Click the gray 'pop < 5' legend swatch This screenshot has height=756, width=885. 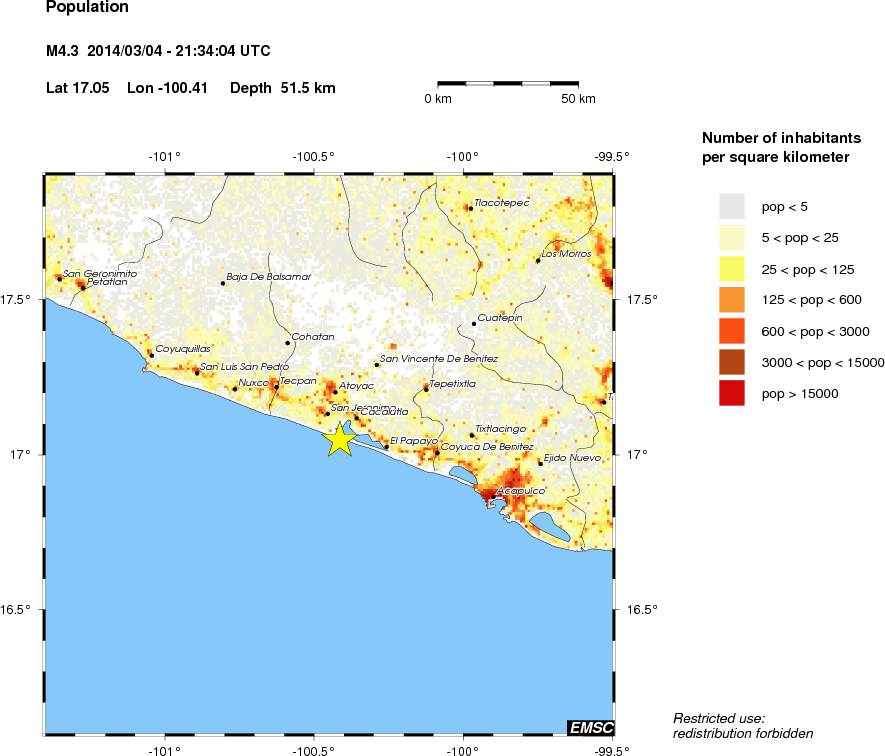tap(733, 206)
